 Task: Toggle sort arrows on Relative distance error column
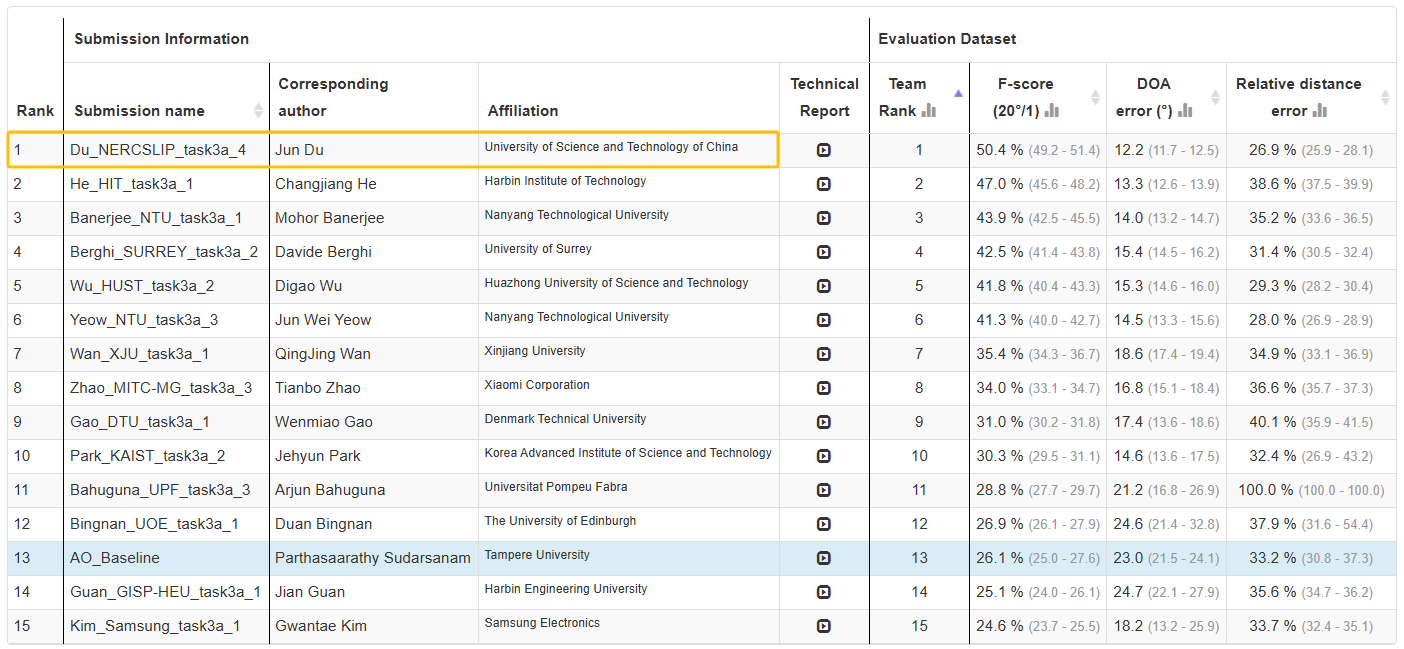coord(1385,98)
